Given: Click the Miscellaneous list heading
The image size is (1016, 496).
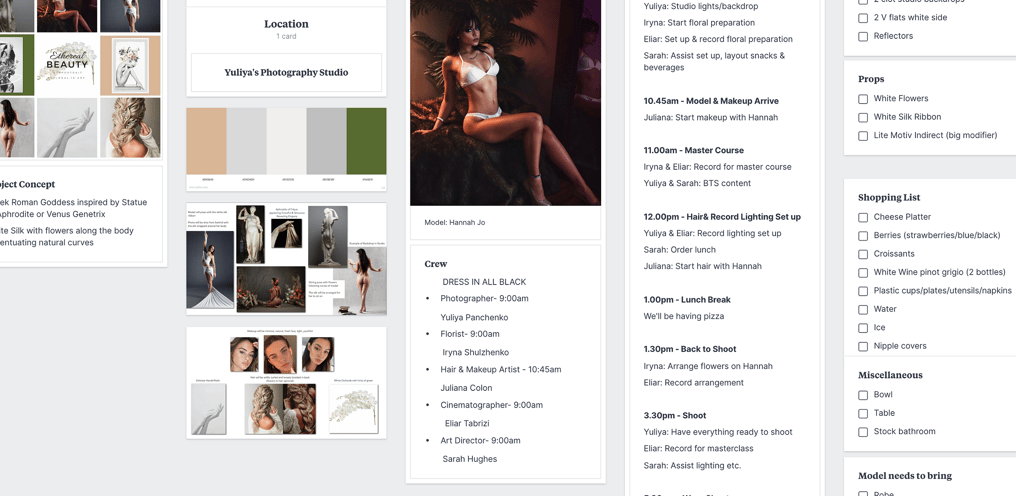Looking at the screenshot, I should tap(890, 375).
